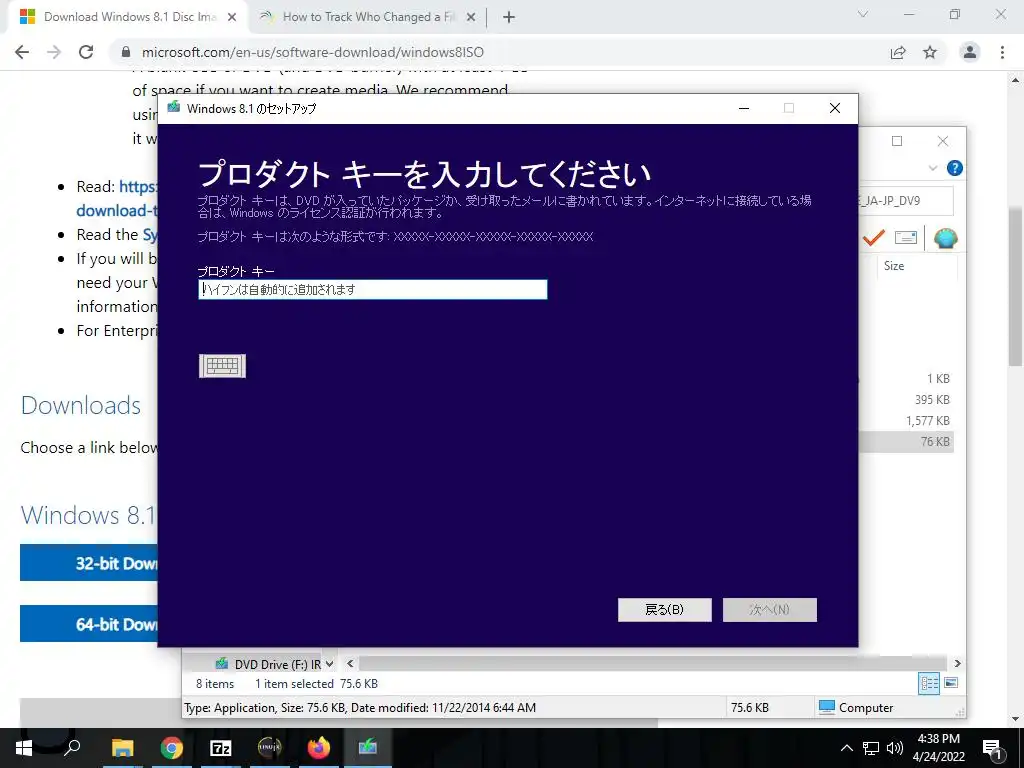Open network status tray icon

871,748
